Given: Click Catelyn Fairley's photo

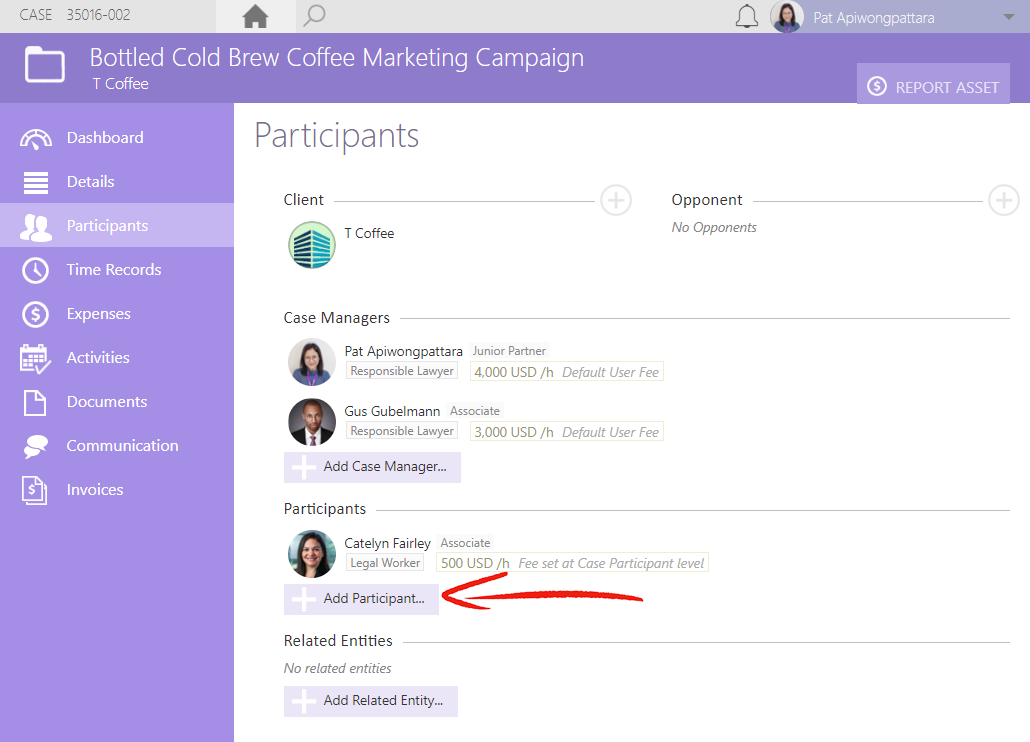Looking at the screenshot, I should (312, 554).
